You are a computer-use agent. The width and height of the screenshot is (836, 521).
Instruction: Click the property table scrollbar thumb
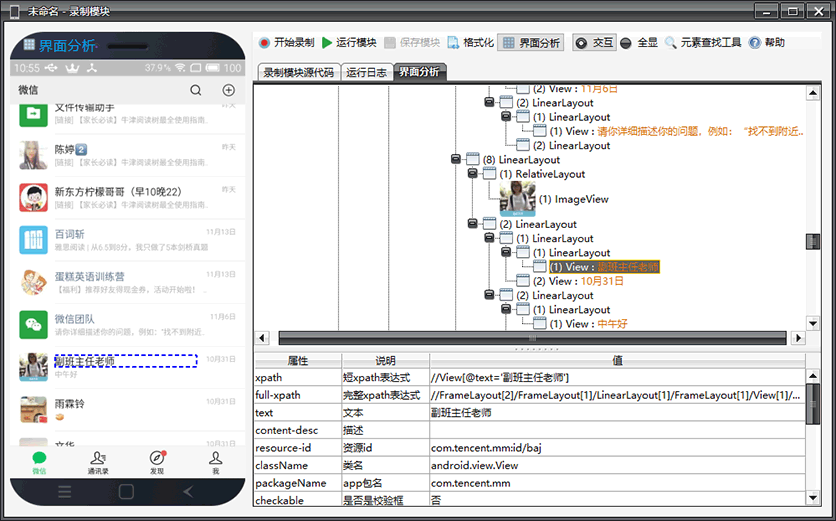pyautogui.click(x=813, y=404)
